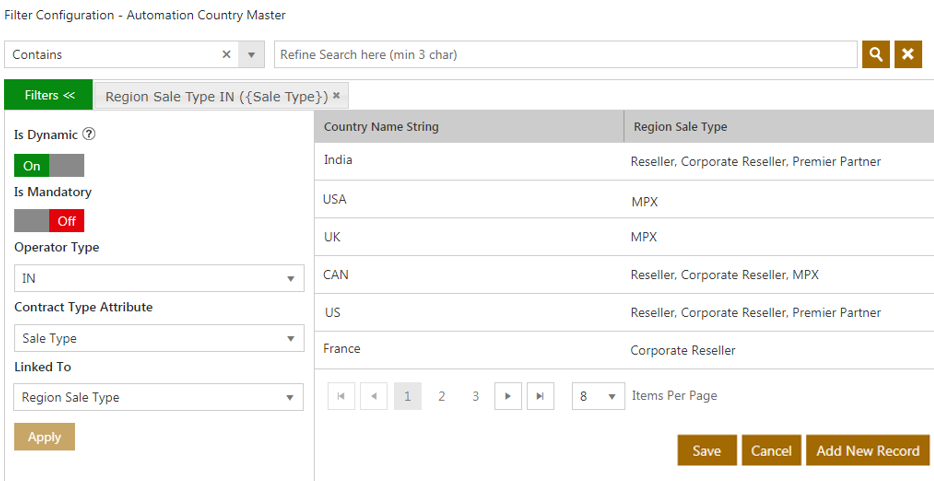This screenshot has height=481, width=934.
Task: Go to the first page of results
Action: (340, 396)
